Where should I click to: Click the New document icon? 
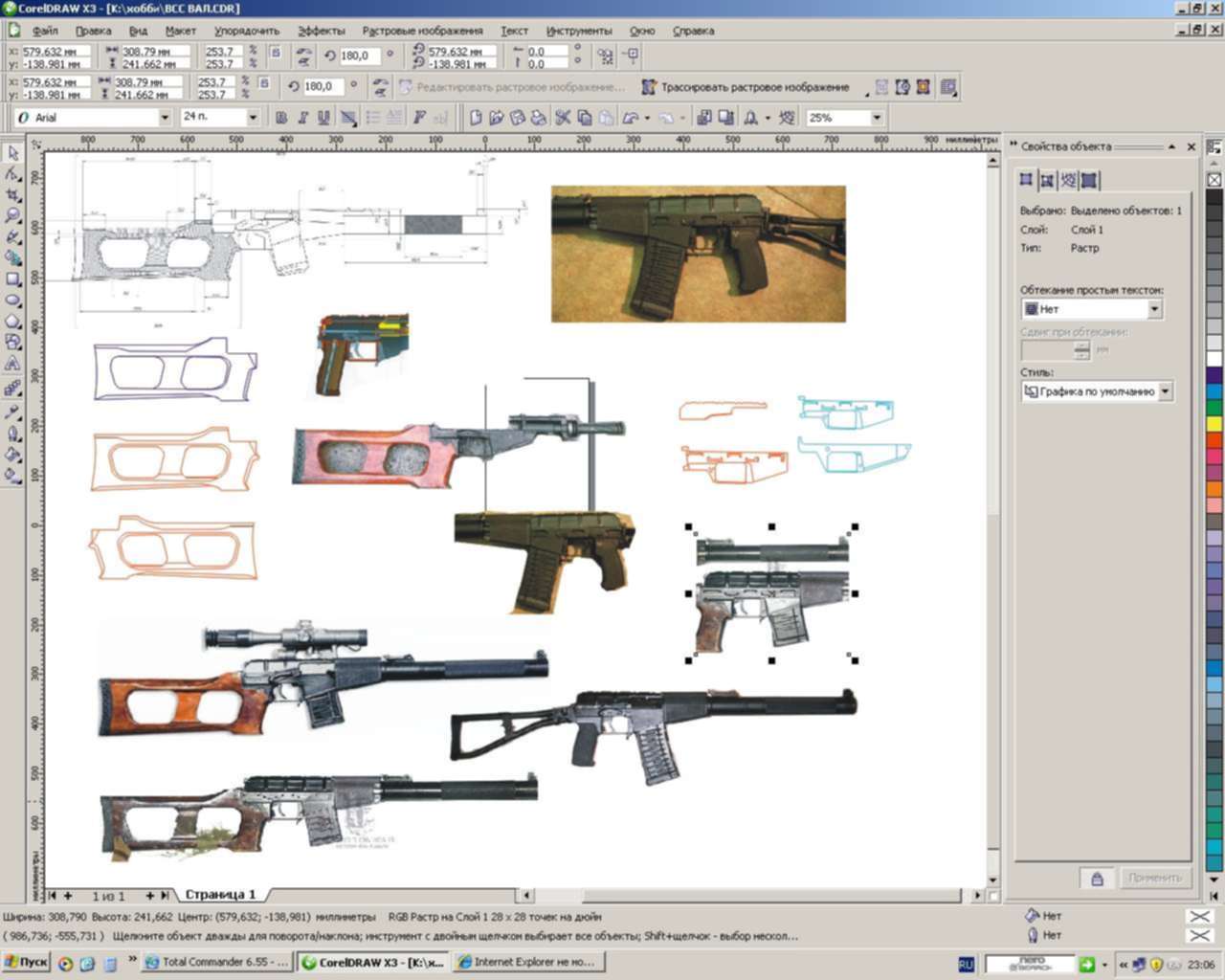[x=476, y=118]
